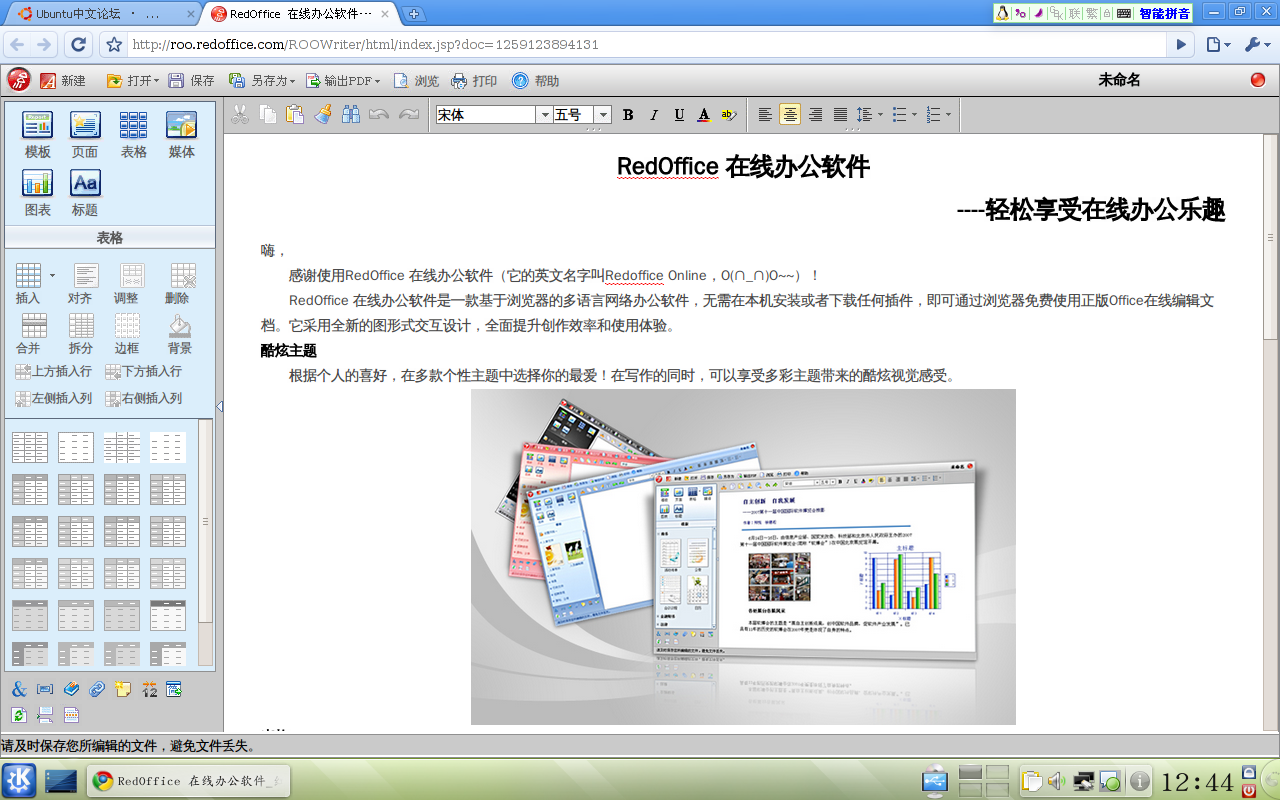Click 保存 (save) in the menu

coord(191,81)
